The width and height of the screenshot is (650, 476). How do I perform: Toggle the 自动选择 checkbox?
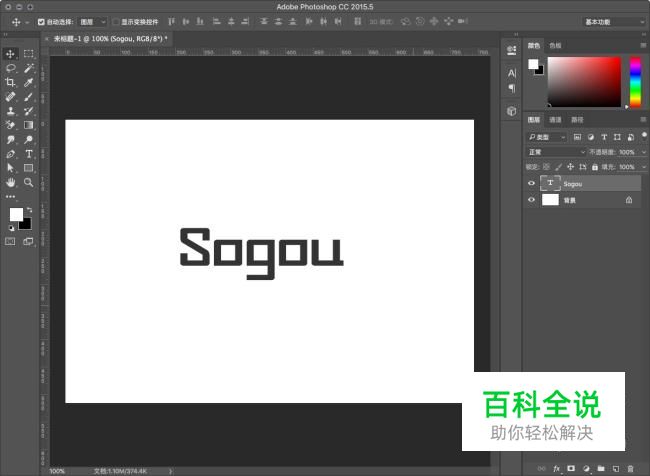pos(41,21)
